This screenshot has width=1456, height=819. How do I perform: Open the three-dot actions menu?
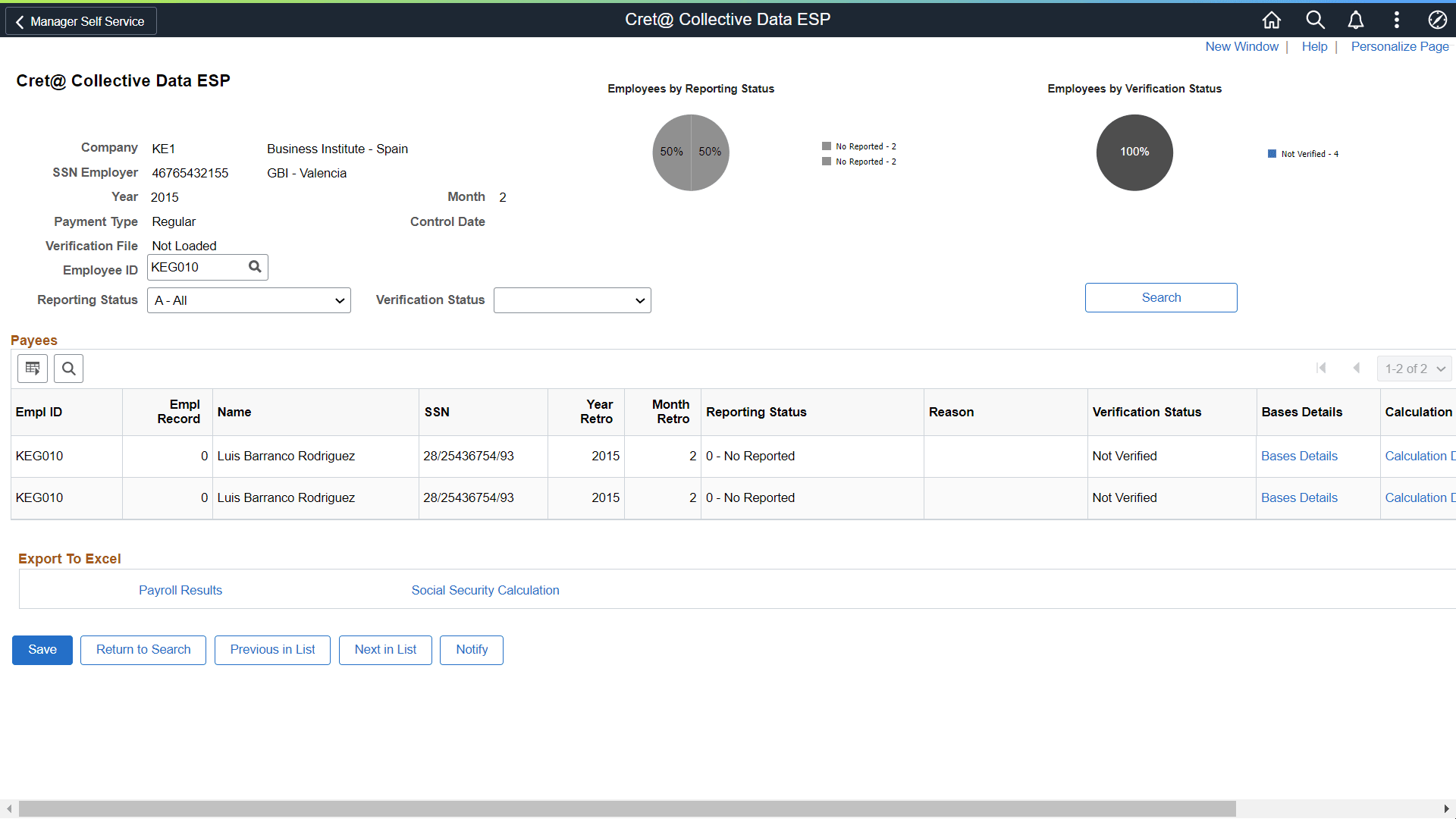[x=1397, y=20]
